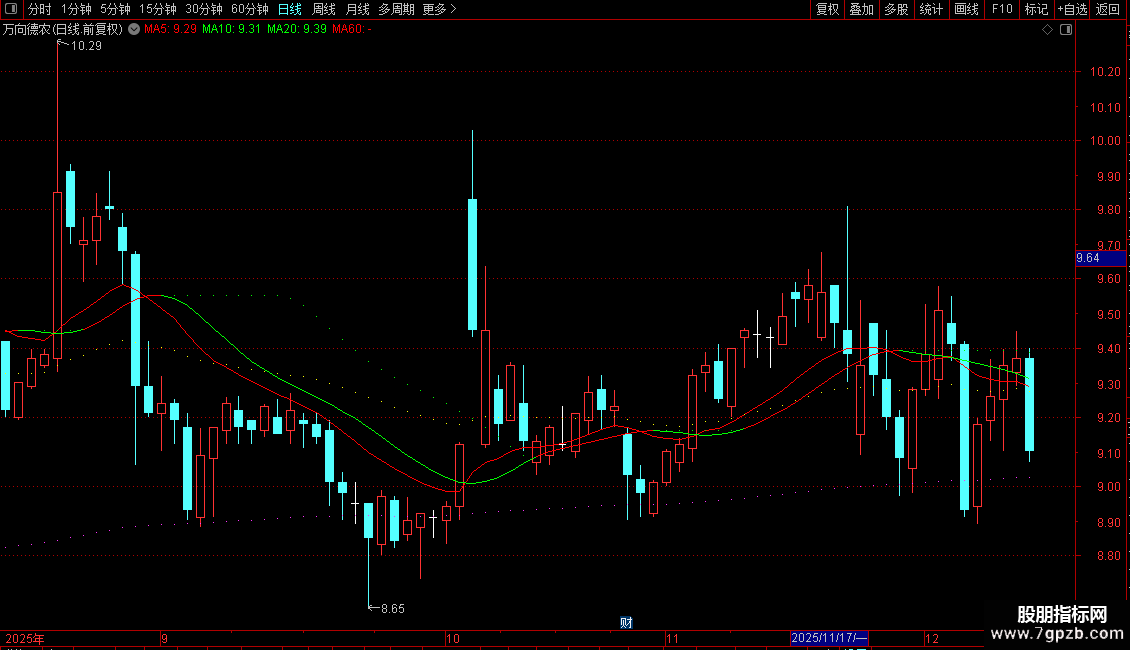Click the 2025/11/17 date label on time axis
The height and width of the screenshot is (650, 1130).
point(829,638)
